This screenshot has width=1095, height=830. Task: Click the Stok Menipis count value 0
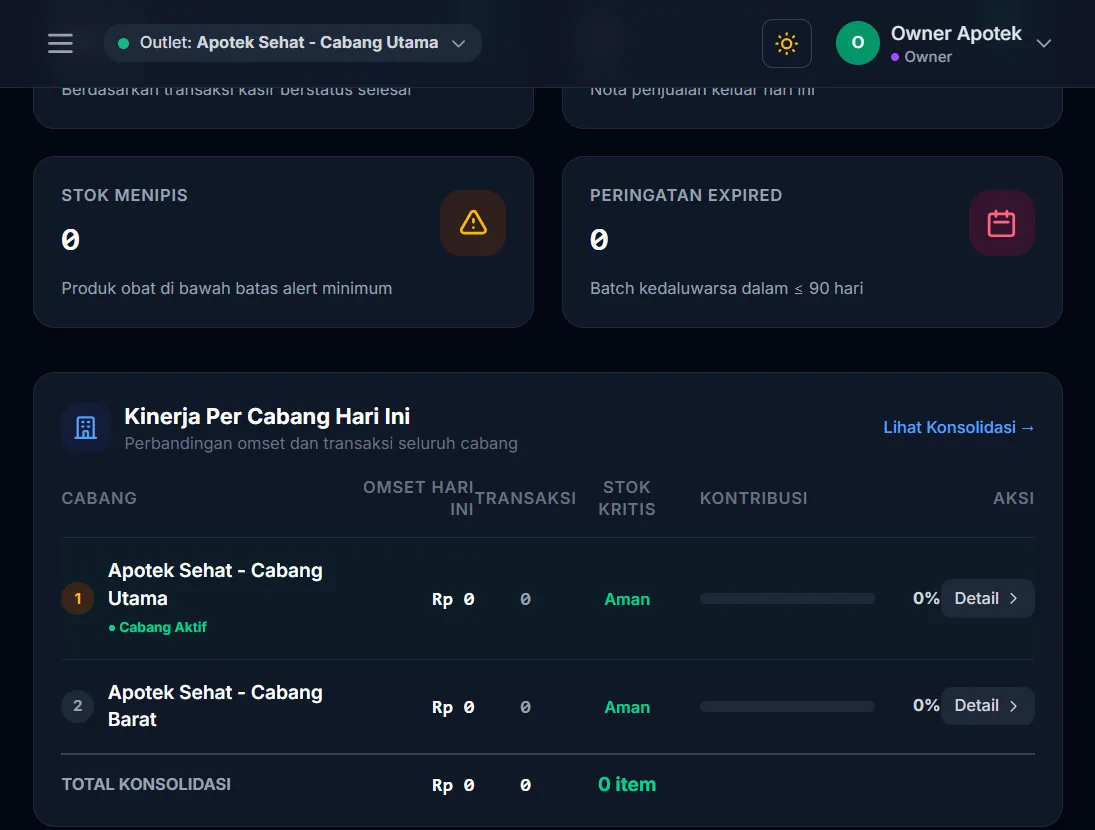[x=71, y=240]
